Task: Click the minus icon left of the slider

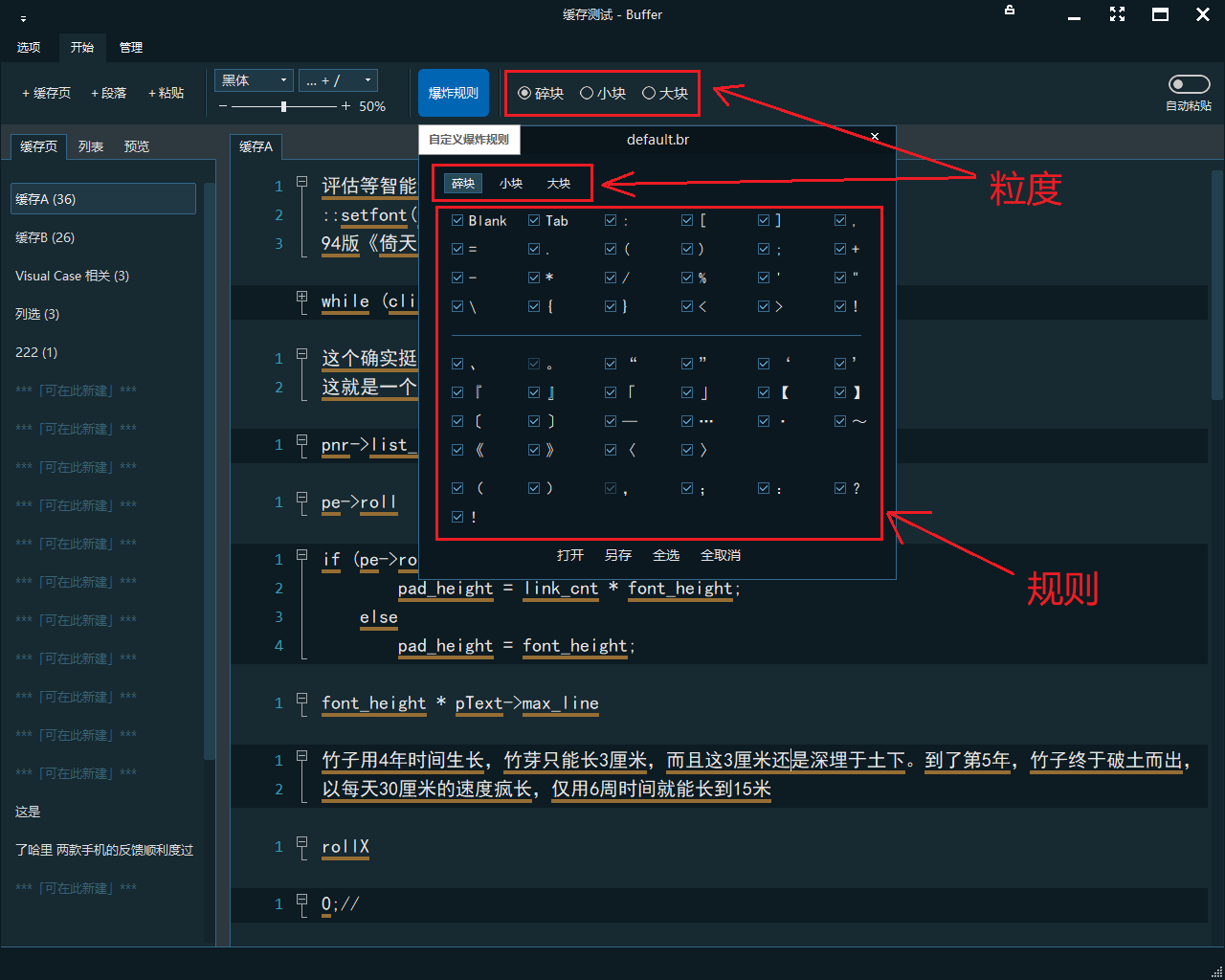Action: pyautogui.click(x=223, y=106)
